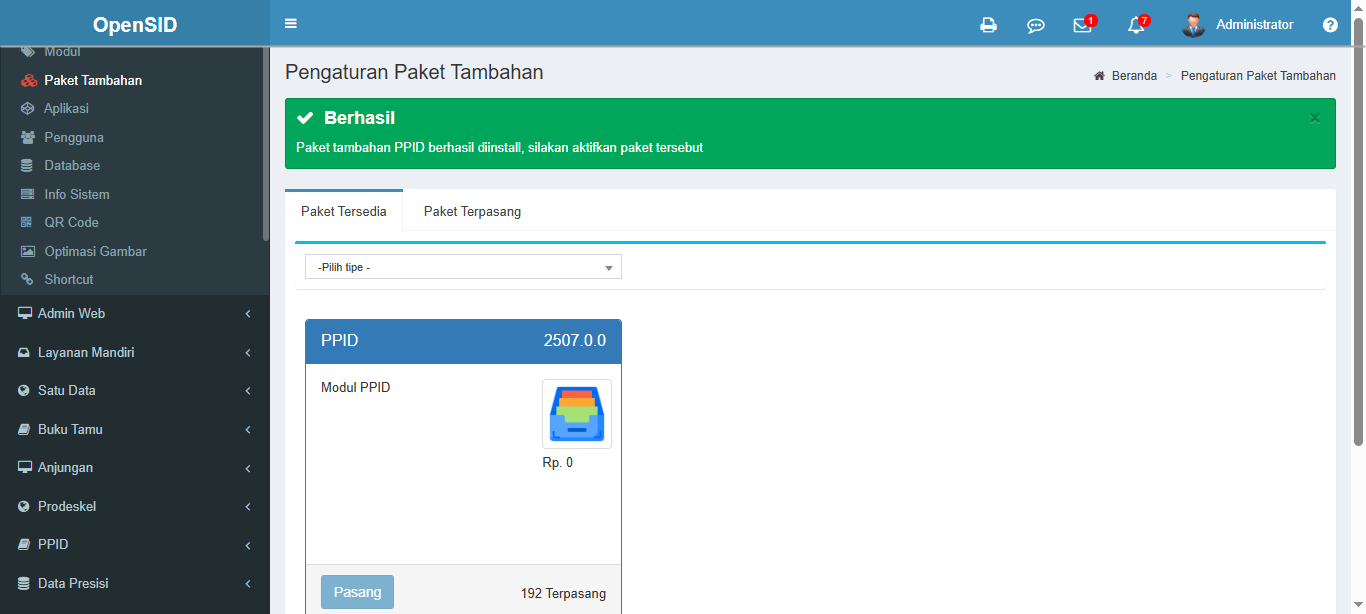1366x614 pixels.
Task: Open the Pilih tipe dropdown
Action: (463, 267)
